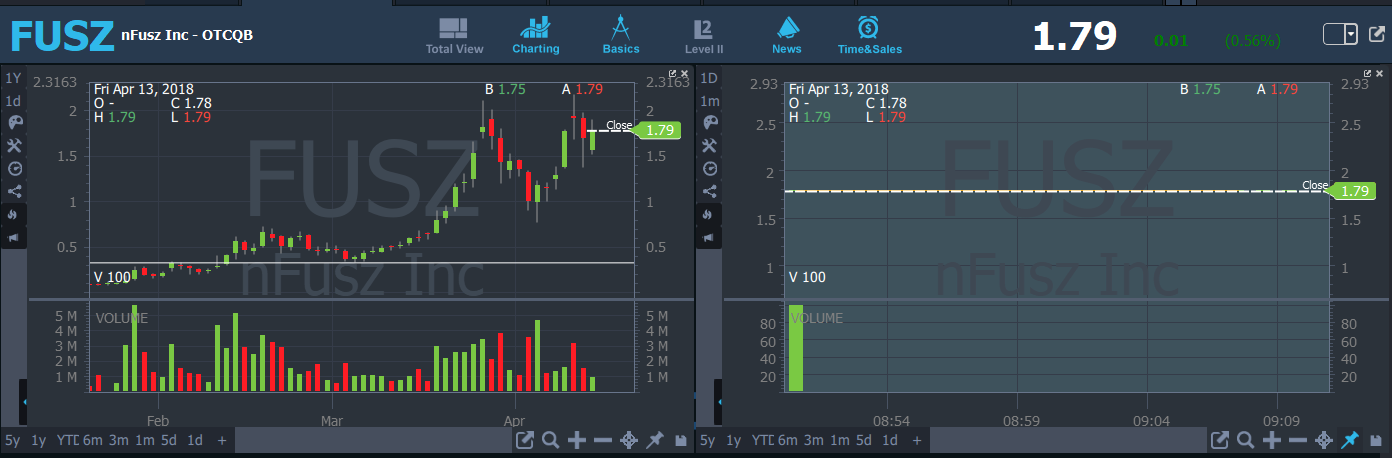Viewport: 1392px width, 458px height.
Task: Click the magnifier icon under left chart
Action: pyautogui.click(x=550, y=440)
